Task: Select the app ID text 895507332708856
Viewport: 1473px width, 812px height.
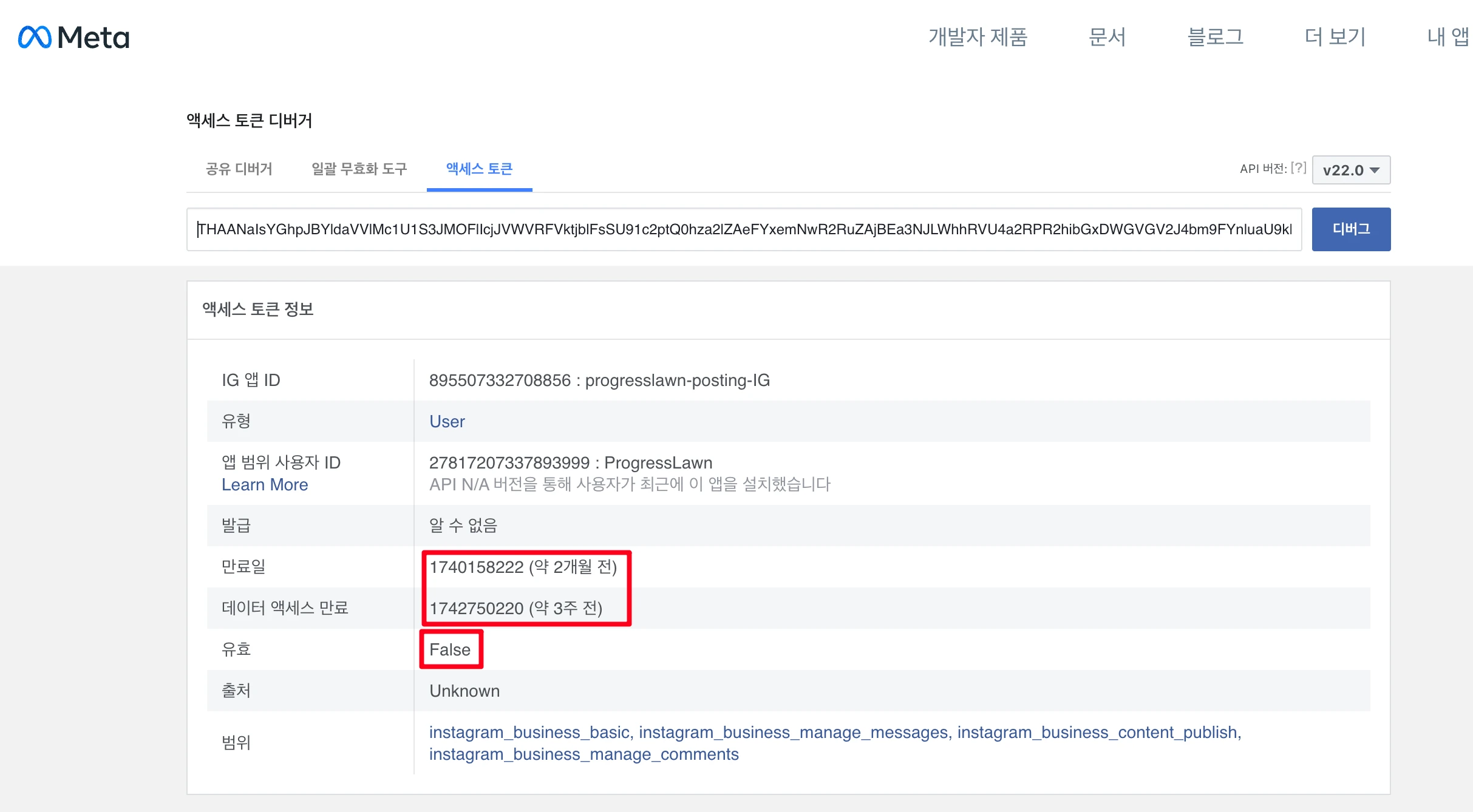Action: point(500,380)
